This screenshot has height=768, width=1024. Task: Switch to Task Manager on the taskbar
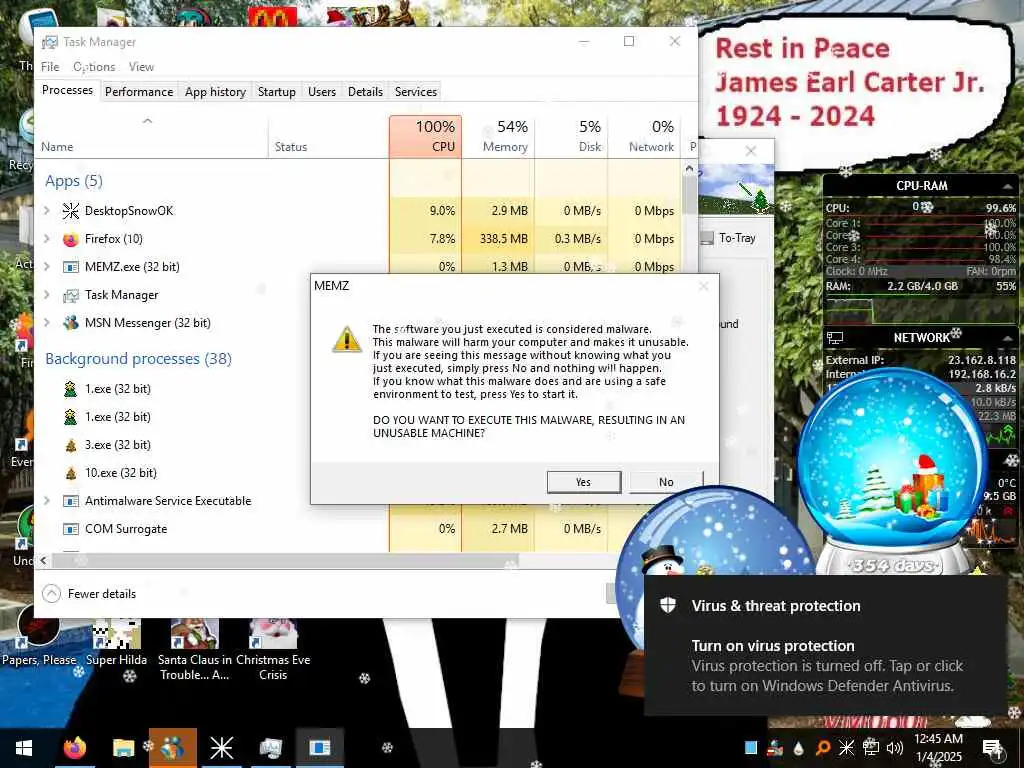click(270, 748)
